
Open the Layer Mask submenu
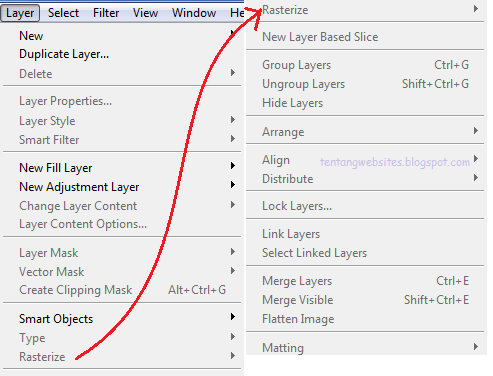click(x=122, y=253)
